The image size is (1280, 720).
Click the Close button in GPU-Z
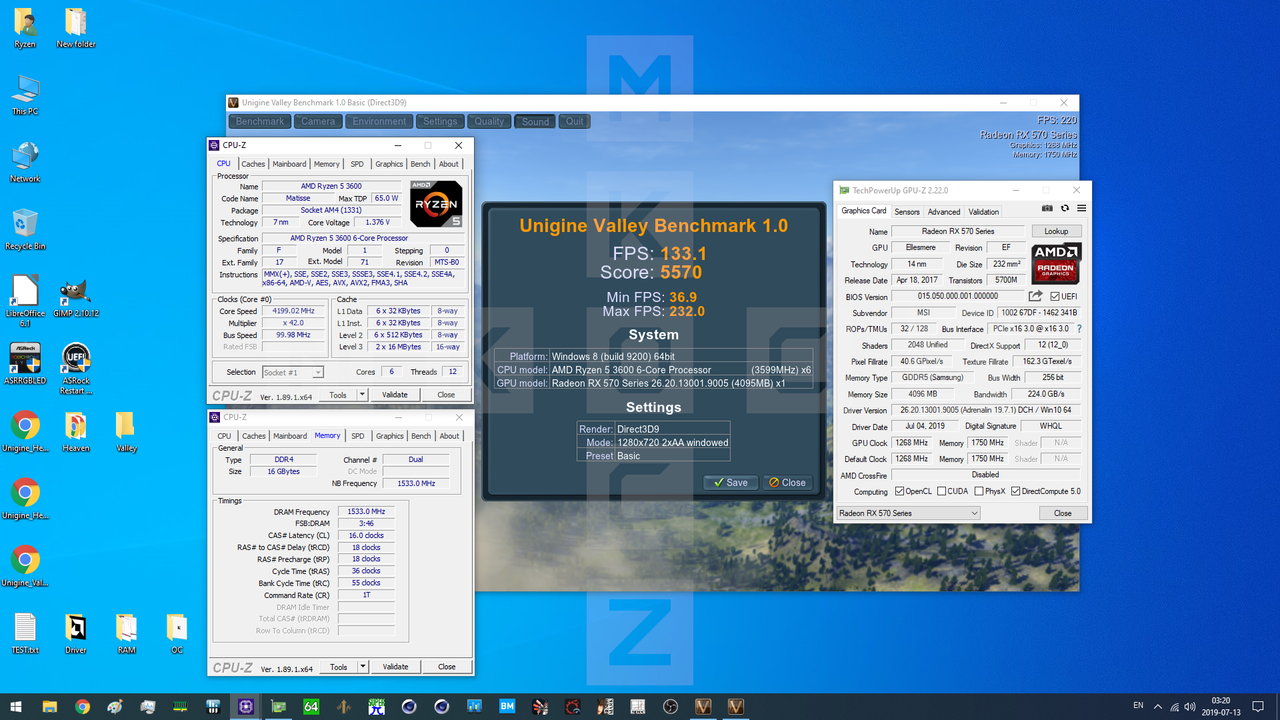pos(1062,513)
